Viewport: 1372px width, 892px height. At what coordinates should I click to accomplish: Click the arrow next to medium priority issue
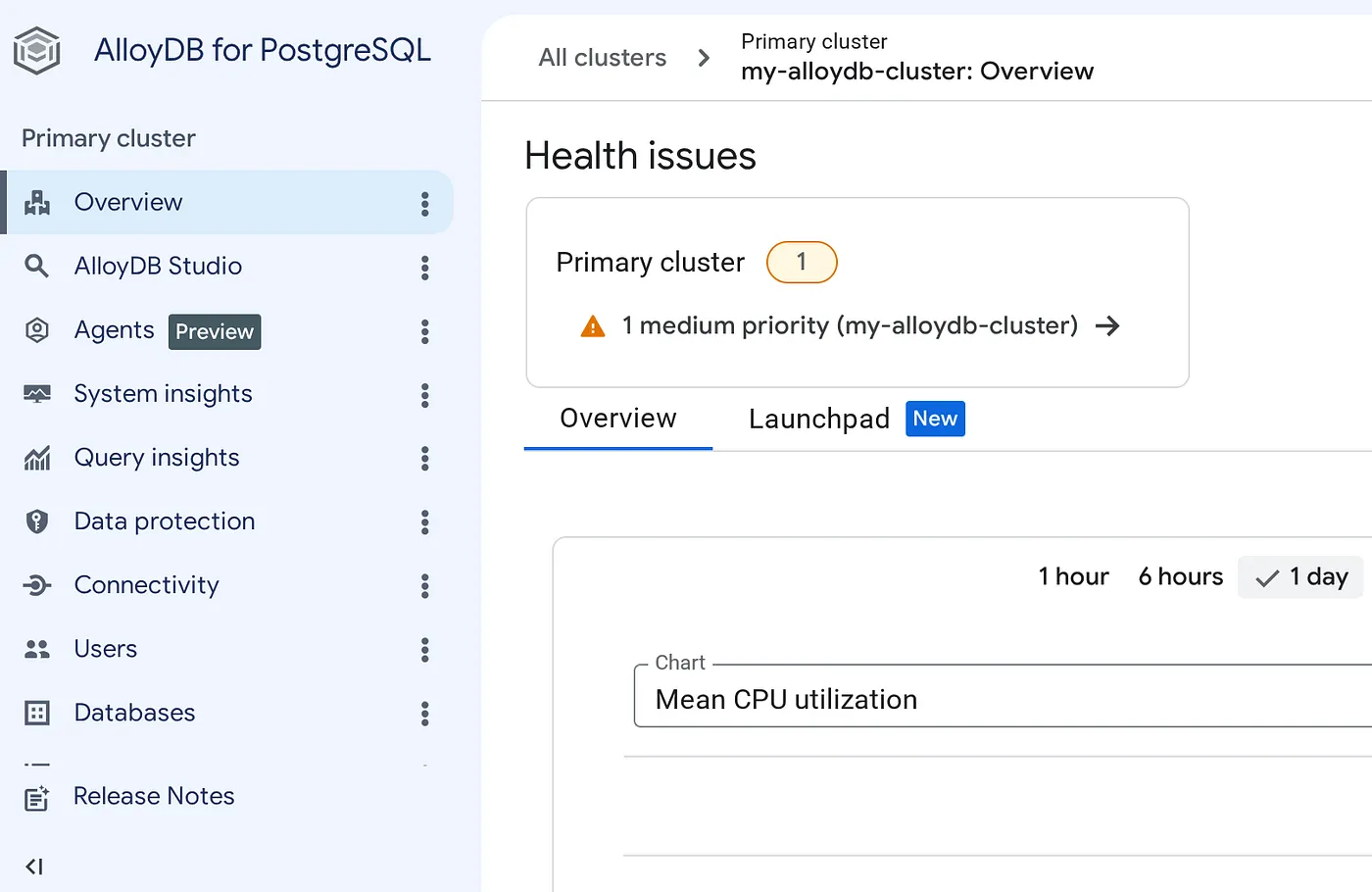pos(1107,325)
